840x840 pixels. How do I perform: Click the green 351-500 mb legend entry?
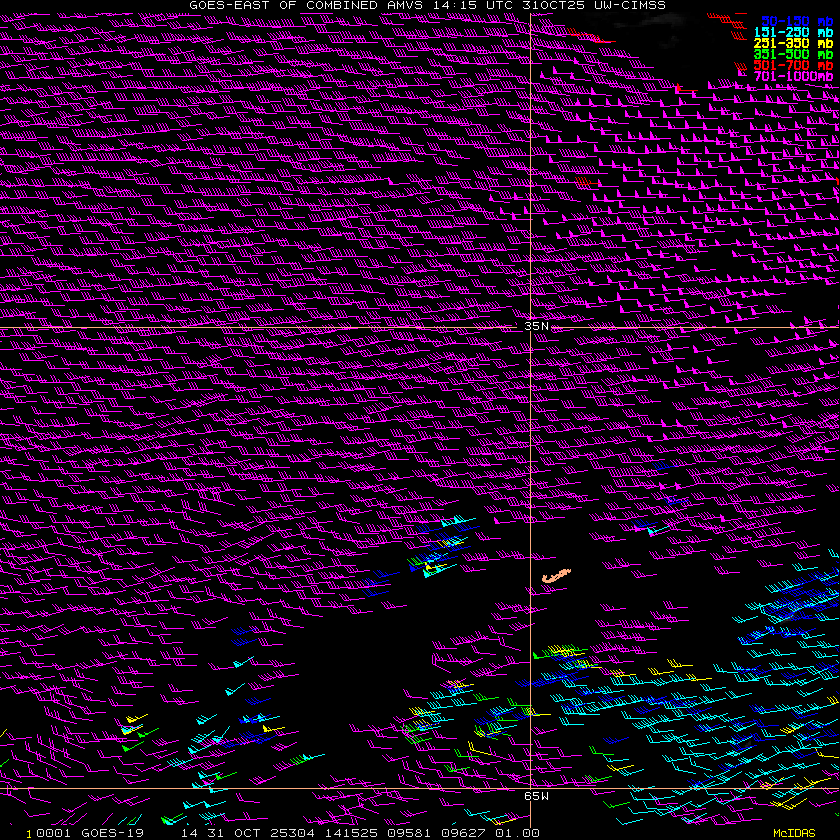click(793, 54)
